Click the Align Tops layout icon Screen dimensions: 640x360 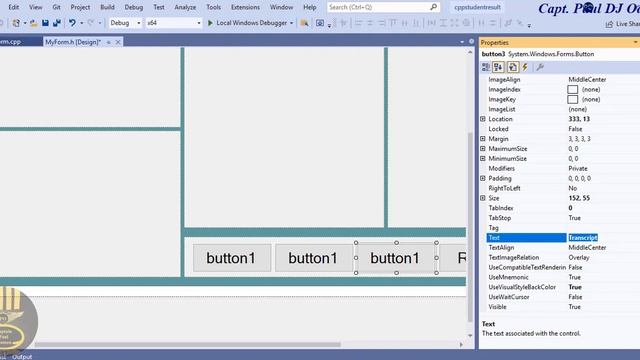pyautogui.click(x=393, y=23)
